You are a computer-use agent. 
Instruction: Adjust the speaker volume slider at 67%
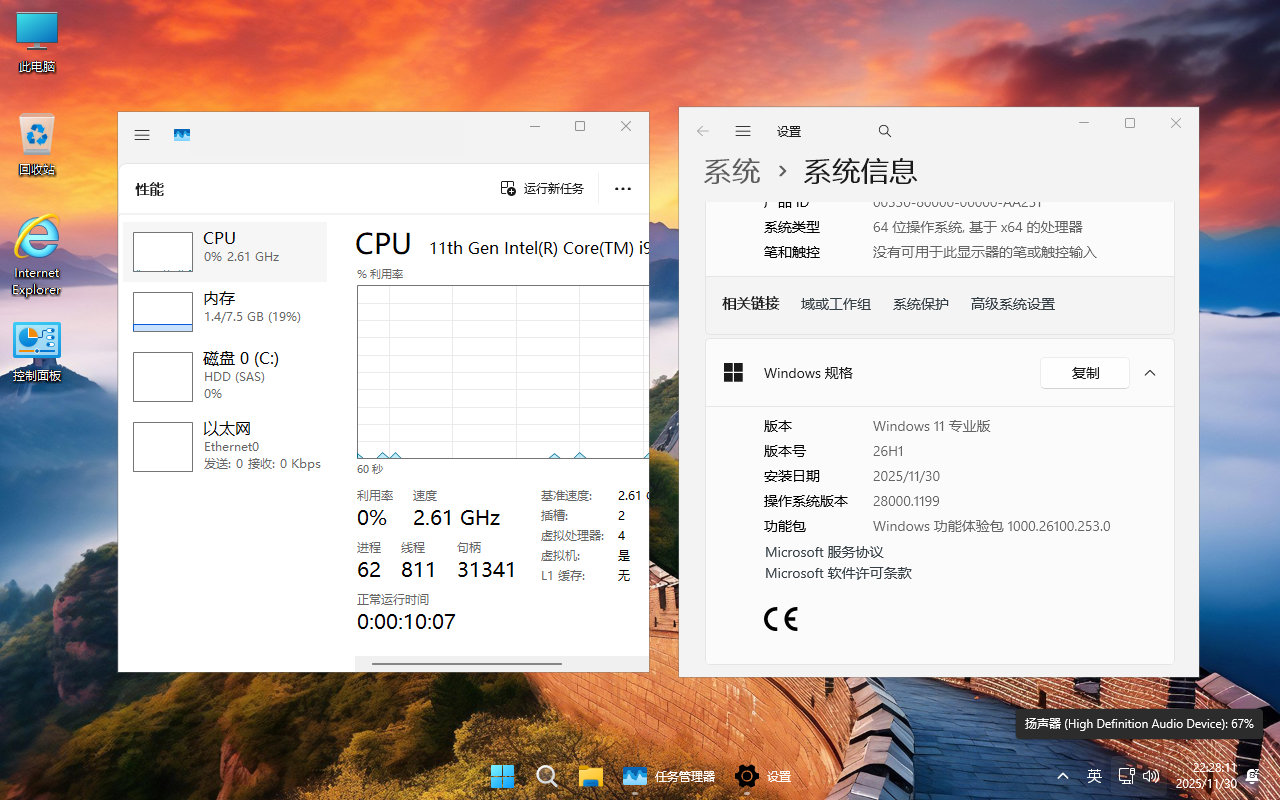point(1139,723)
